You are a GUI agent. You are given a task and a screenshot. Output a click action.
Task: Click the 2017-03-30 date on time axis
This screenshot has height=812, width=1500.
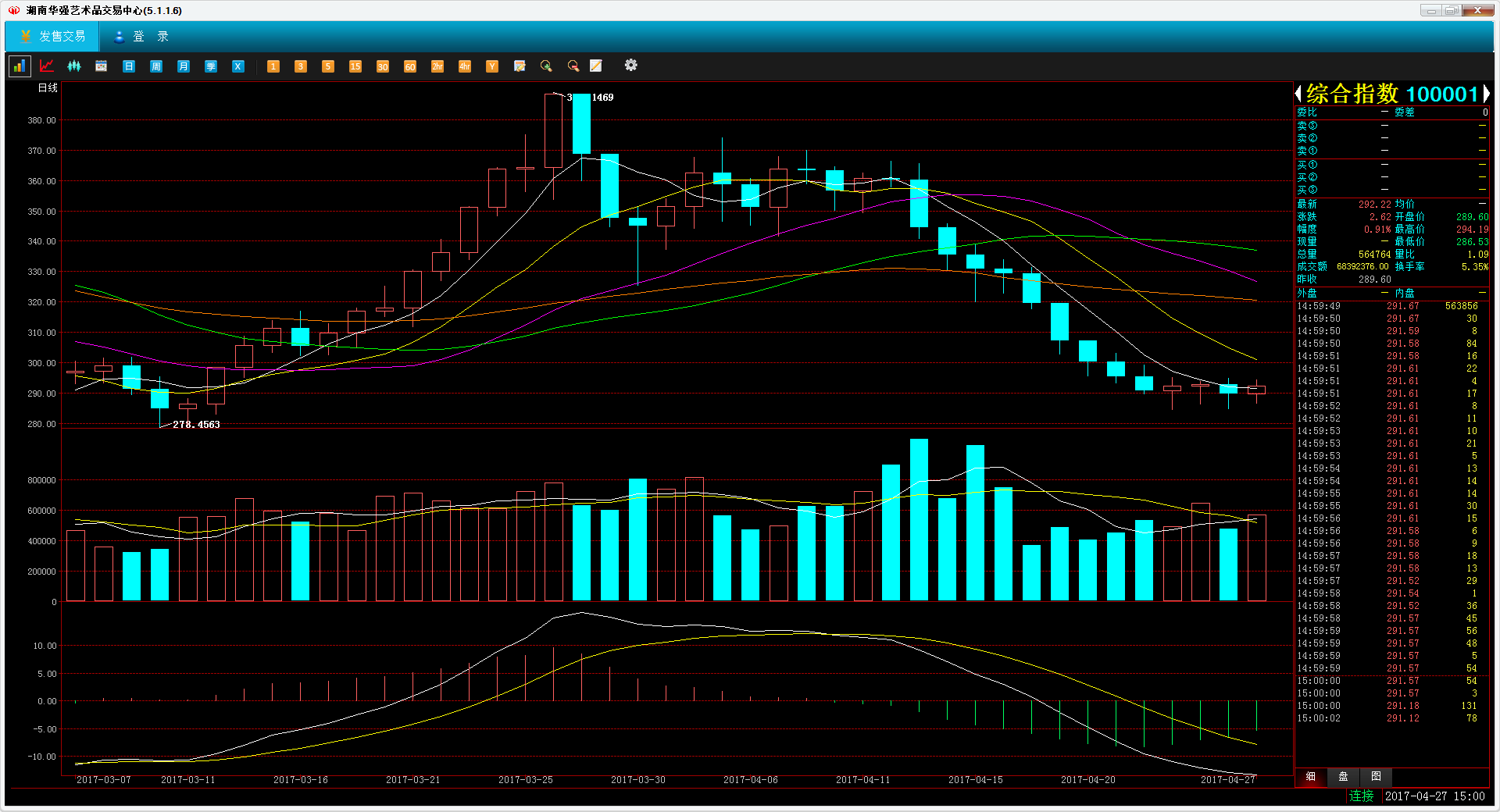638,780
